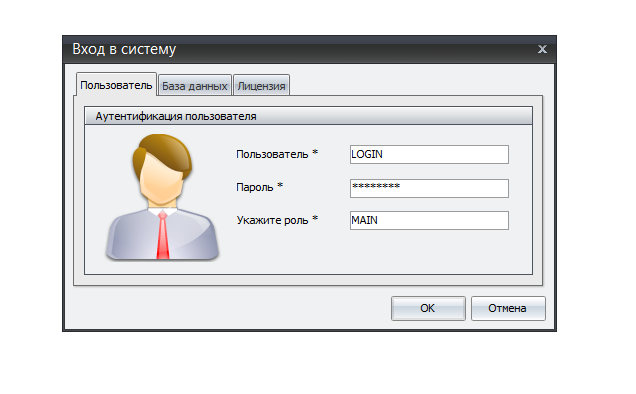Viewport: 636px width, 394px height.
Task: Select the Укажите роль field with MAIN
Action: coord(429,220)
